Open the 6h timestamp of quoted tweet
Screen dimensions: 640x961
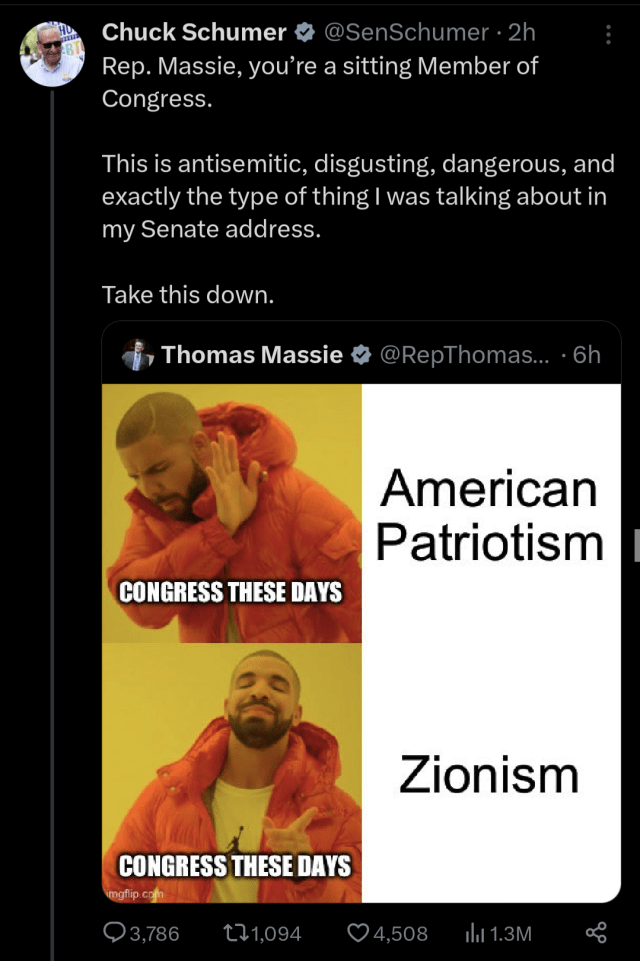click(587, 354)
